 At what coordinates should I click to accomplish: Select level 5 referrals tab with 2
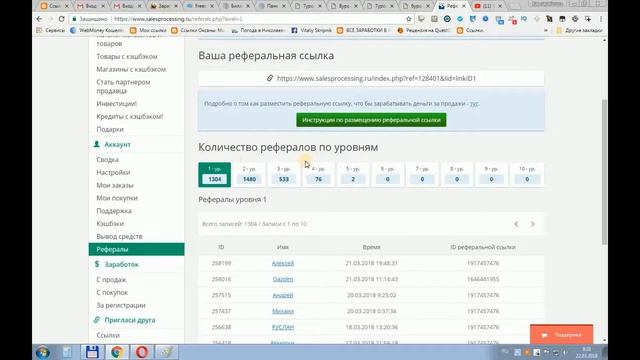tap(353, 175)
